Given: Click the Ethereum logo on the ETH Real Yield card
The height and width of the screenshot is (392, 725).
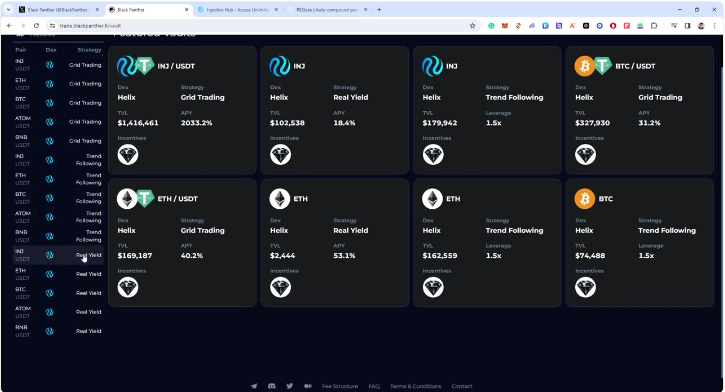Looking at the screenshot, I should tap(280, 199).
